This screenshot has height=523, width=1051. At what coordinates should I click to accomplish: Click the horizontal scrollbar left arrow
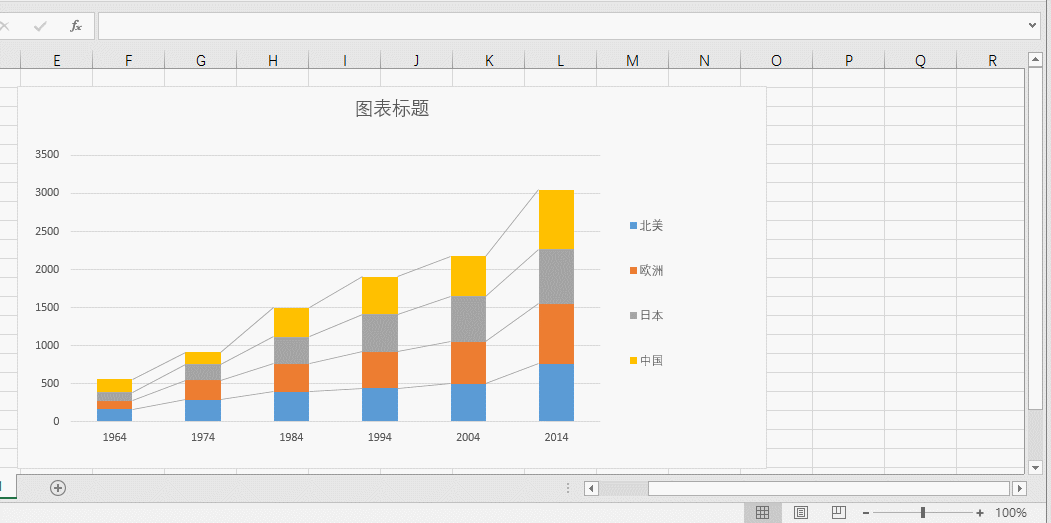tap(591, 488)
